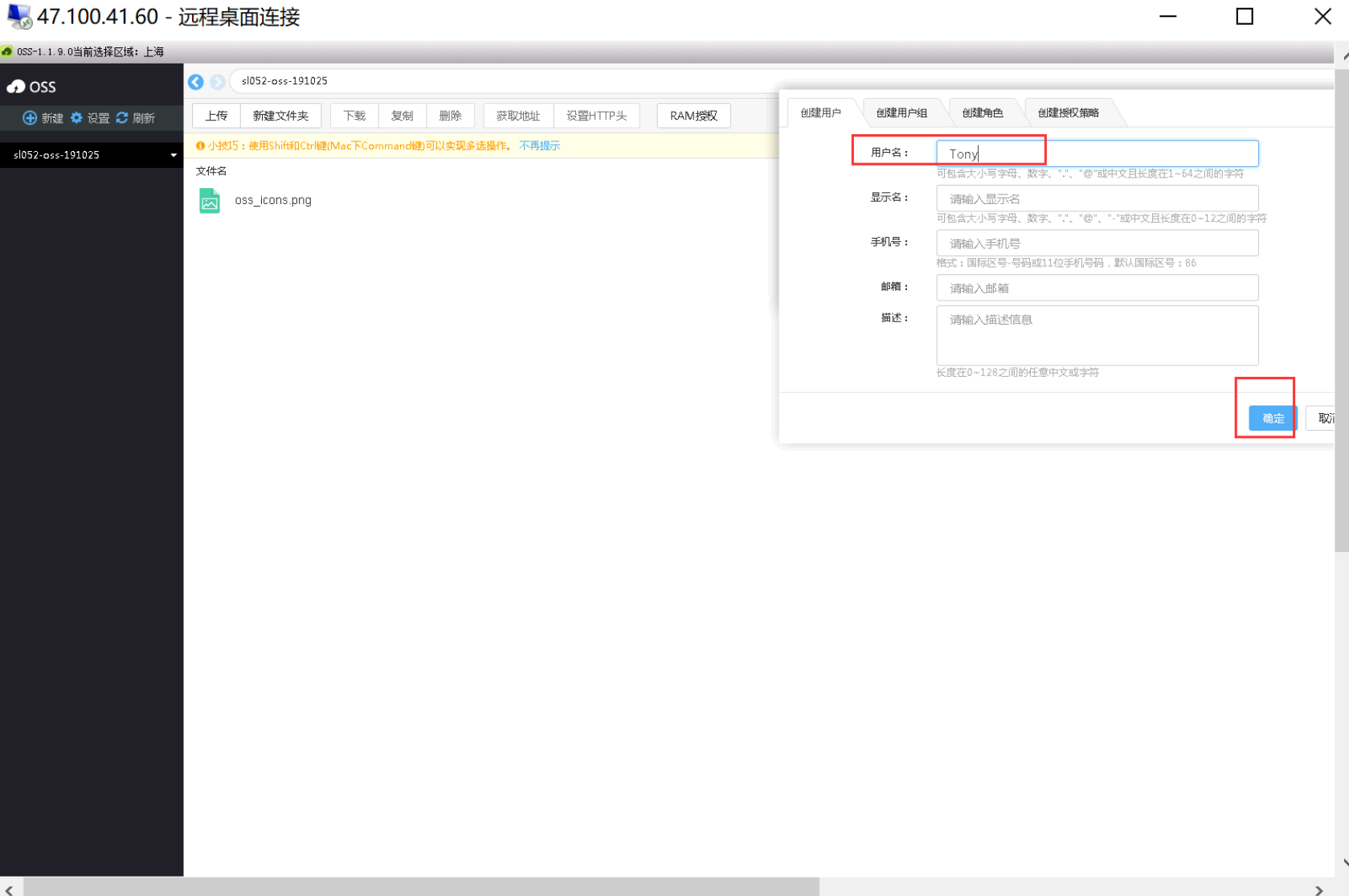This screenshot has width=1349, height=896.
Task: Click the 手机号 input field
Action: coord(1097,243)
